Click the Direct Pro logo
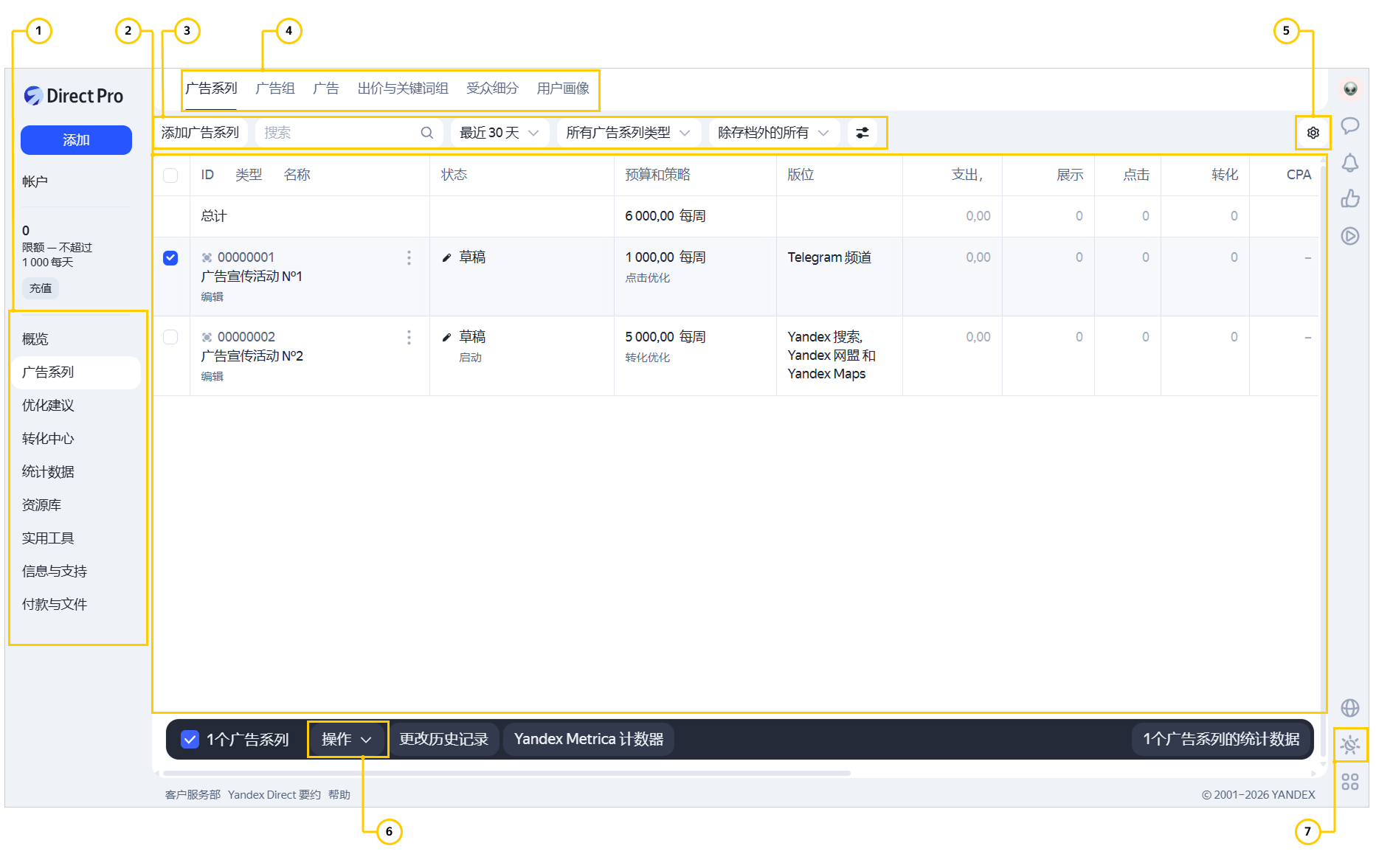Viewport: 1376px width, 868px height. coord(74,96)
